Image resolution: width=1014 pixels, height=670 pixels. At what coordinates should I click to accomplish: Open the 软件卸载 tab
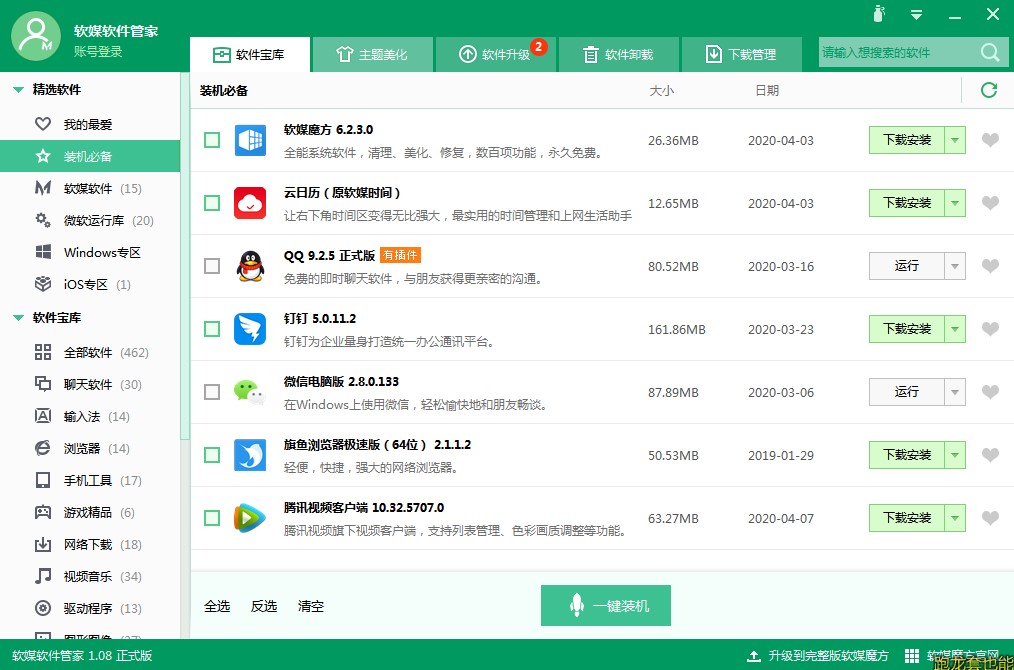click(618, 55)
